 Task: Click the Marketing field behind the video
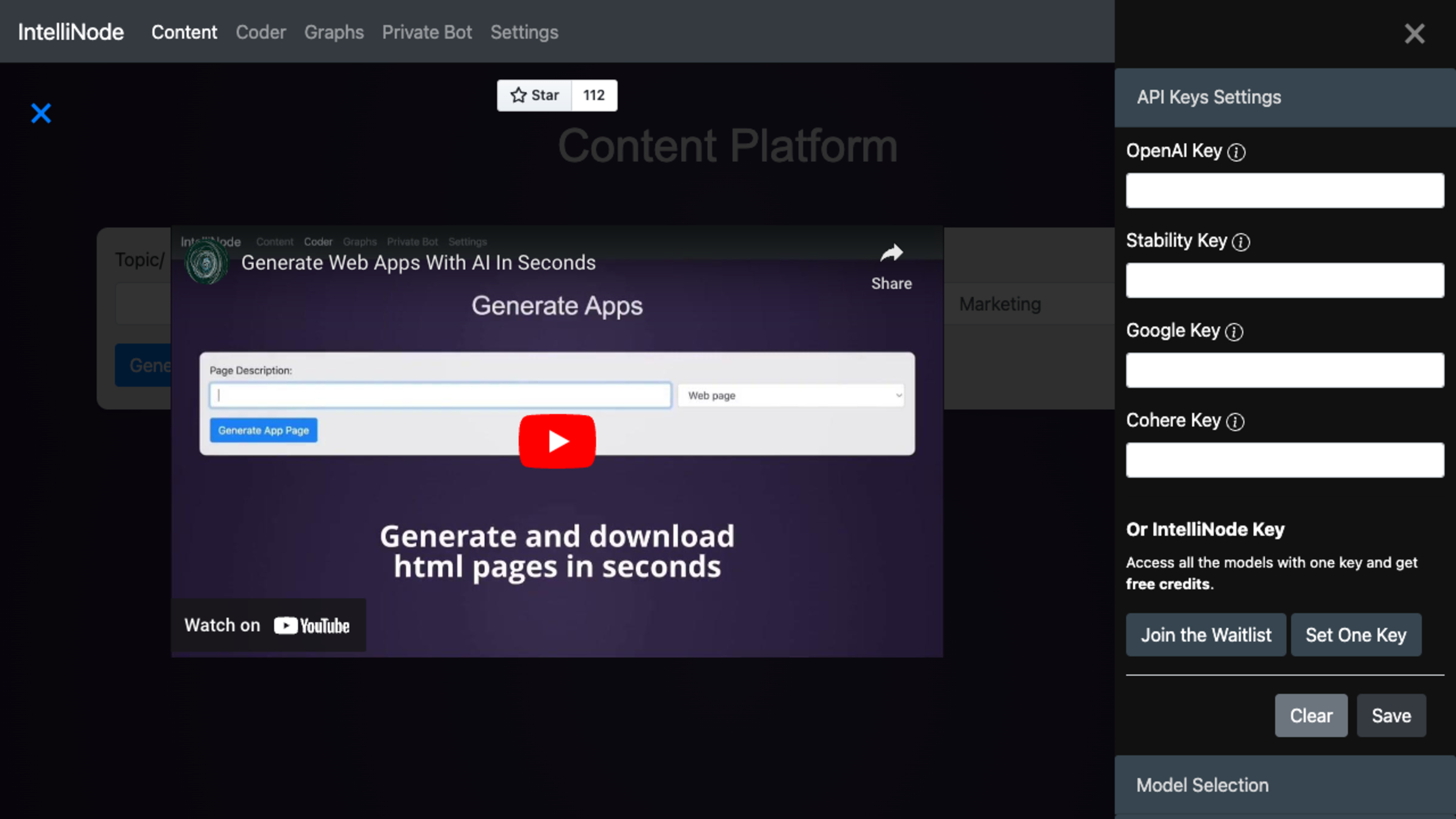coord(1029,304)
